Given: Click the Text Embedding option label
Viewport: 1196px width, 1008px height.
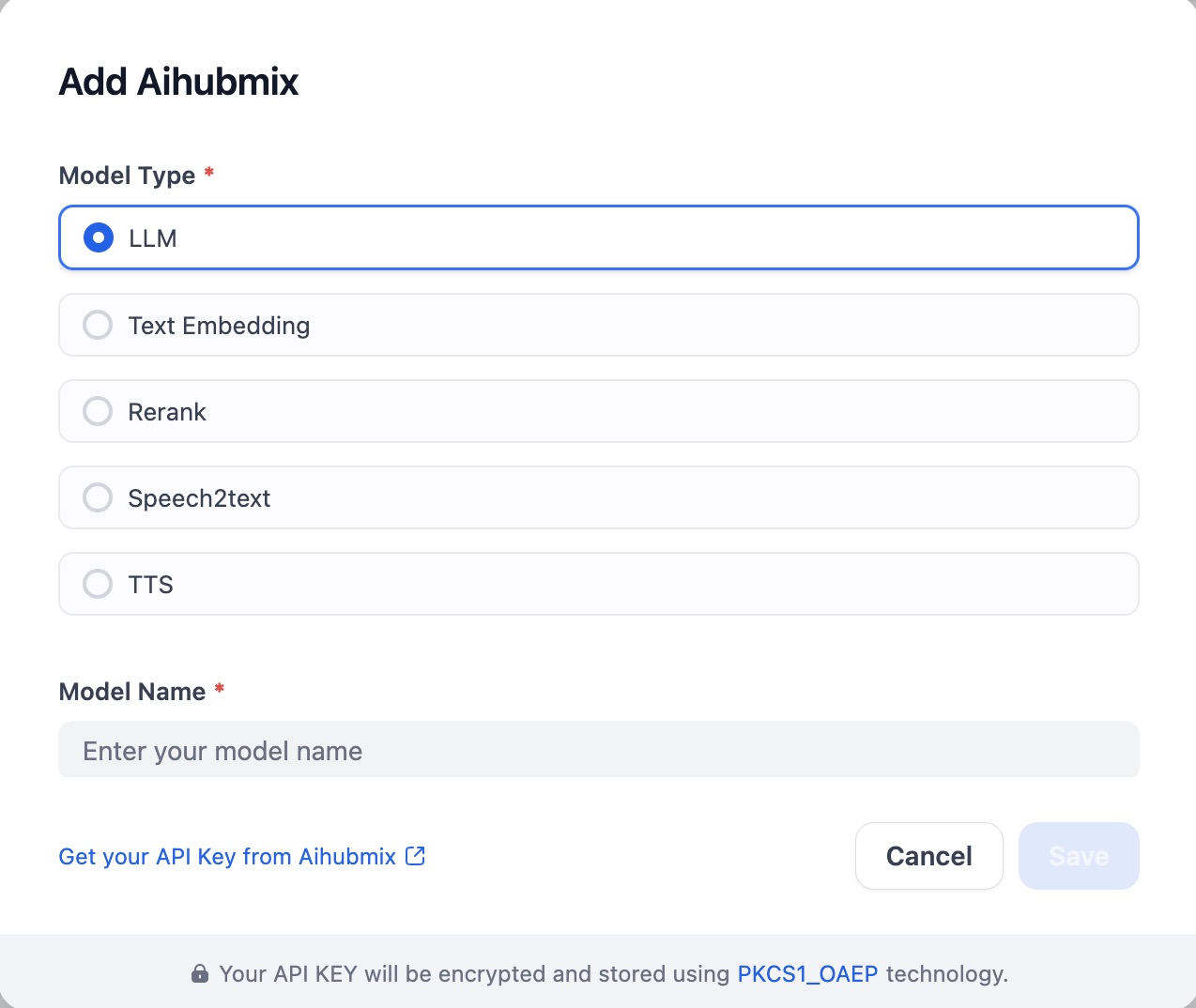Looking at the screenshot, I should point(219,326).
